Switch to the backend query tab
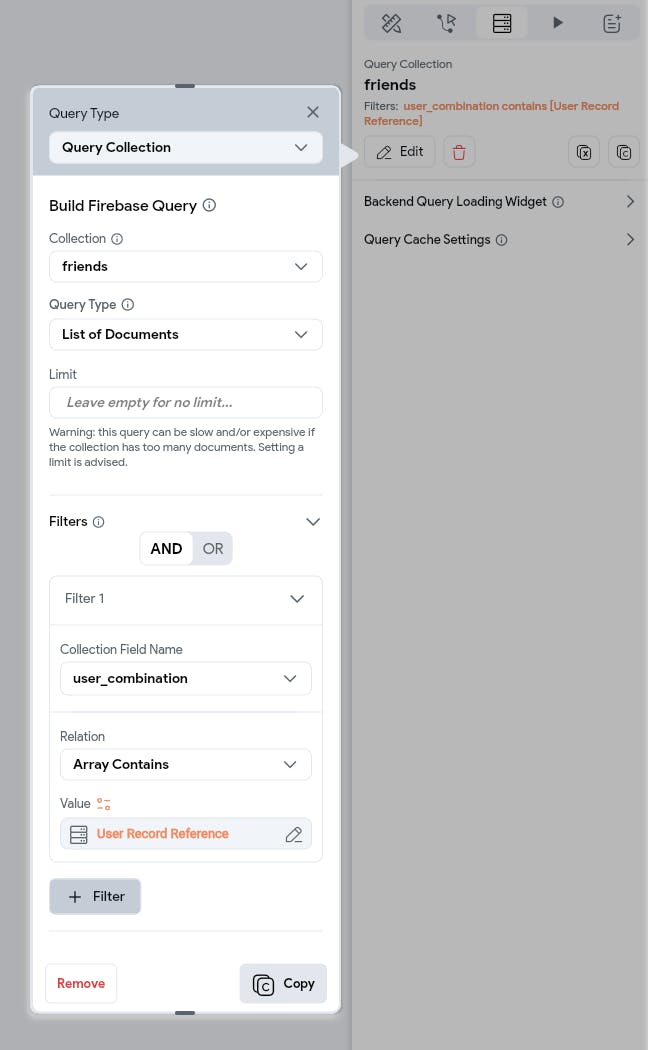The height and width of the screenshot is (1050, 648). click(502, 22)
